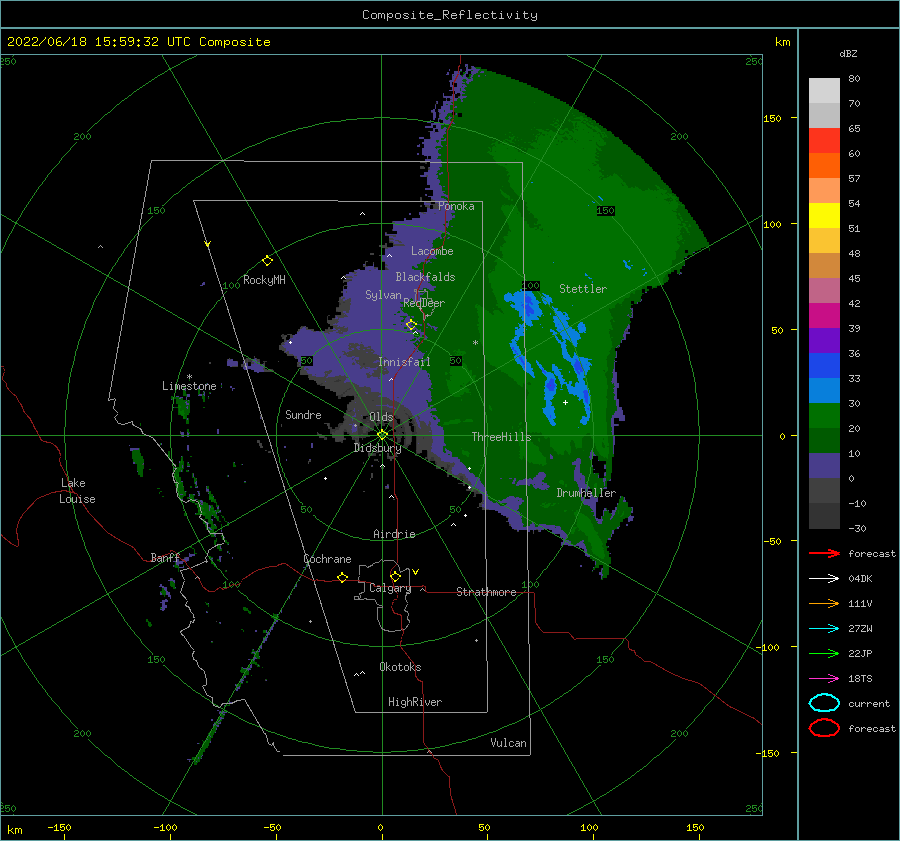Select the dark green 20 dBZ swatch
This screenshot has height=841, width=900.
[824, 440]
